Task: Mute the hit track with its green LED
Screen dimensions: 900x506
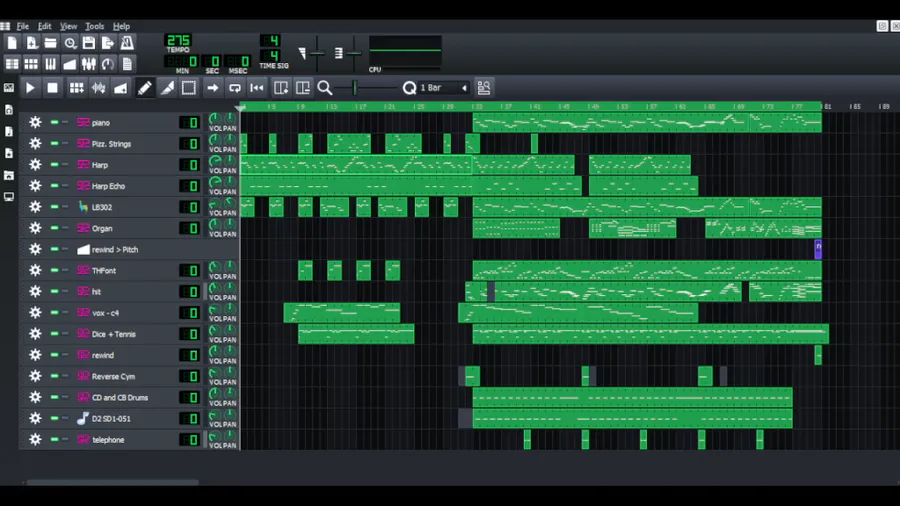Action: pos(55,291)
